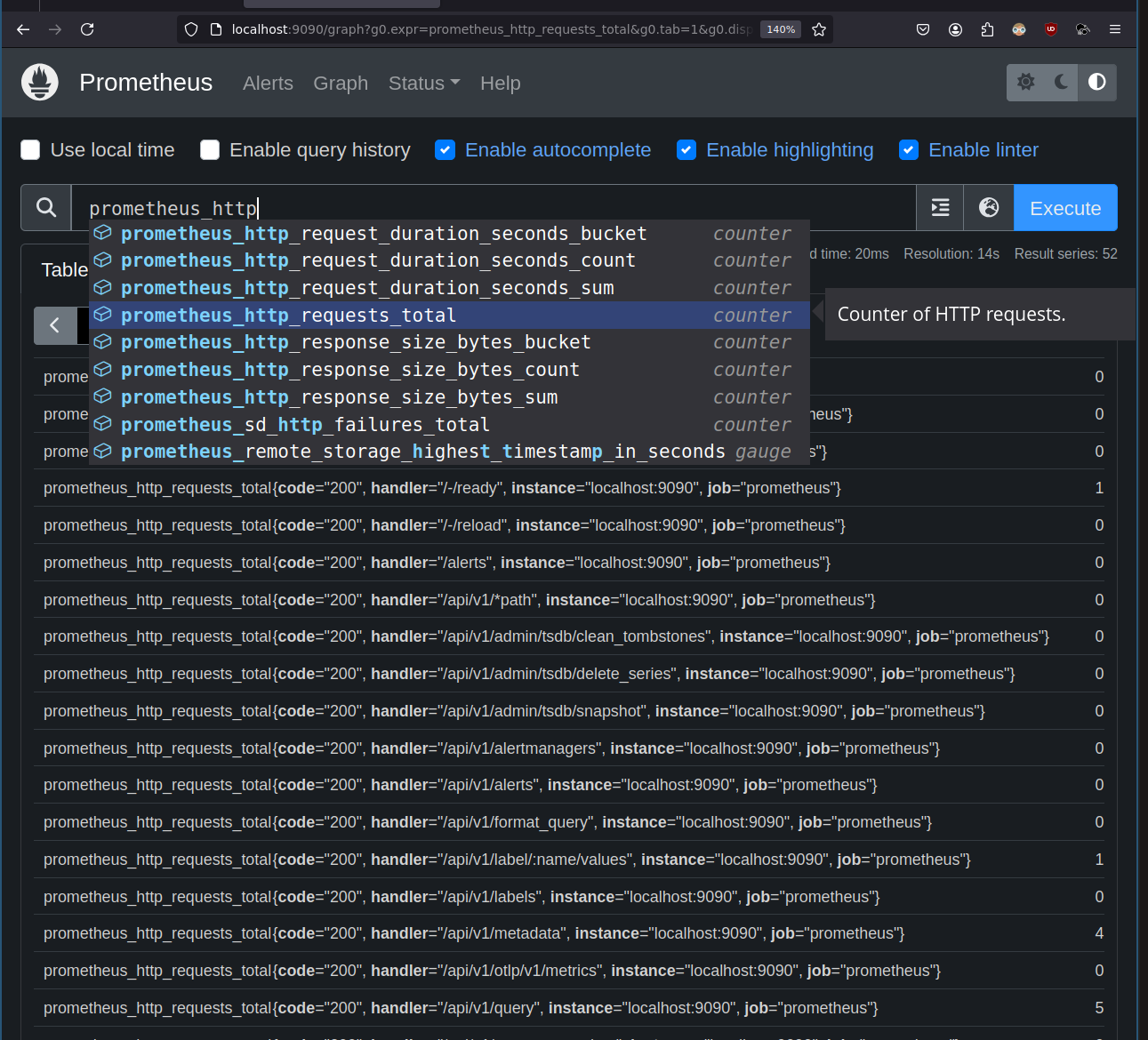Image resolution: width=1148 pixels, height=1040 pixels.
Task: Go forward in browser history
Action: click(x=55, y=29)
